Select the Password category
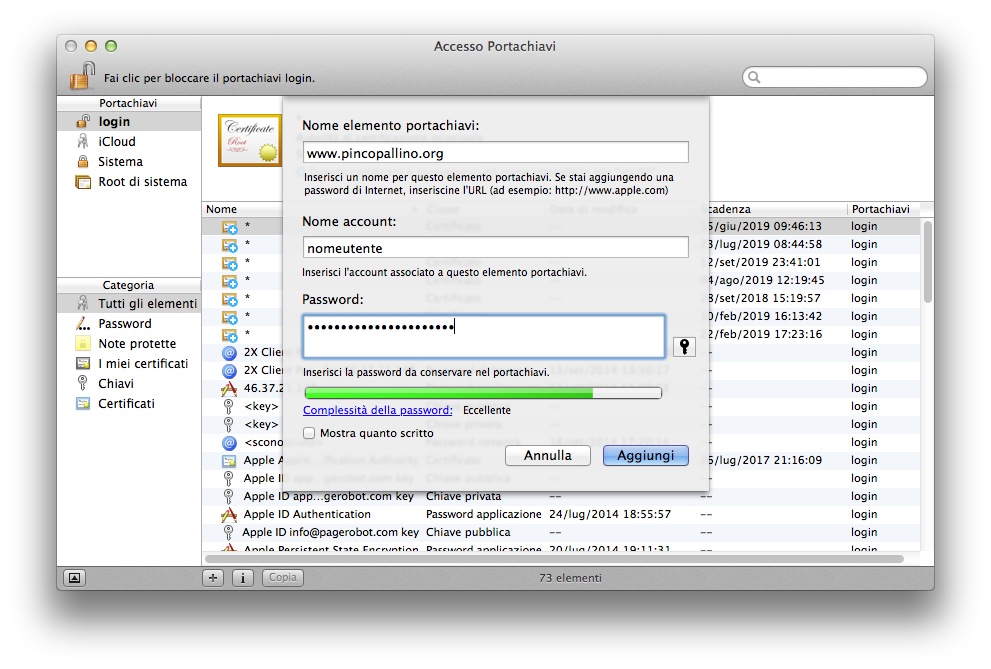 pyautogui.click(x=124, y=324)
